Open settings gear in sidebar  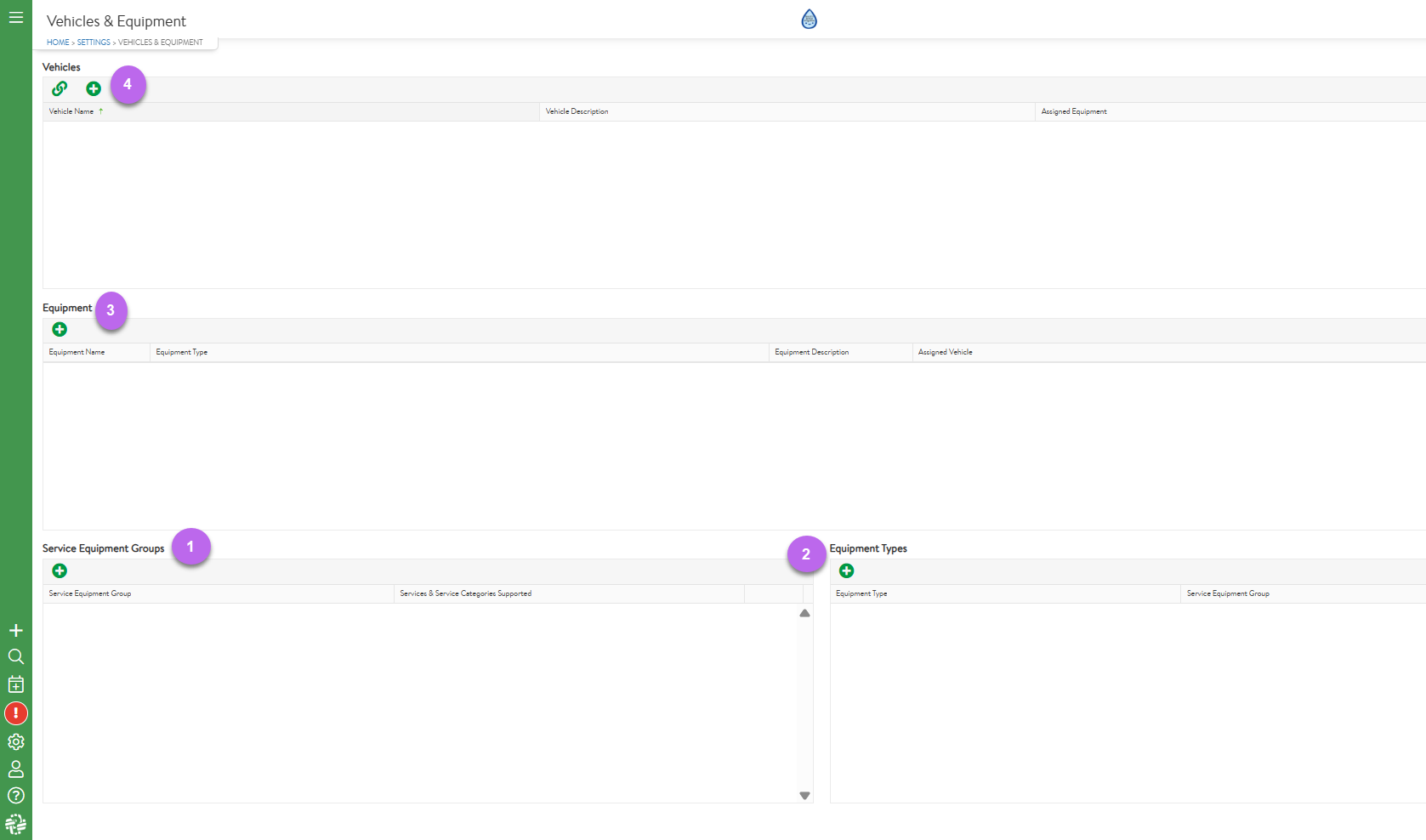(x=15, y=741)
